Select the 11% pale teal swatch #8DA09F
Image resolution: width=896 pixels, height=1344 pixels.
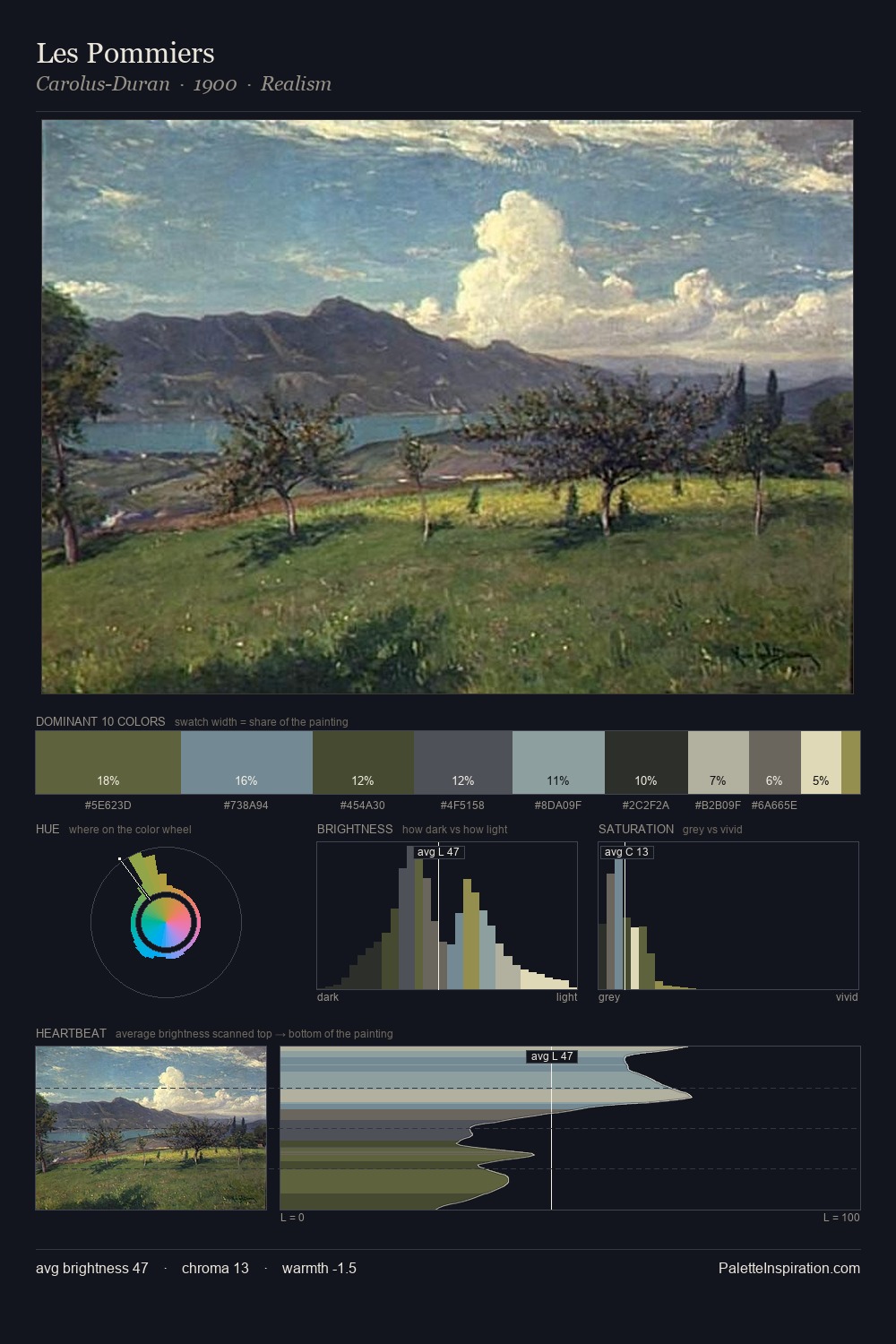tap(558, 762)
